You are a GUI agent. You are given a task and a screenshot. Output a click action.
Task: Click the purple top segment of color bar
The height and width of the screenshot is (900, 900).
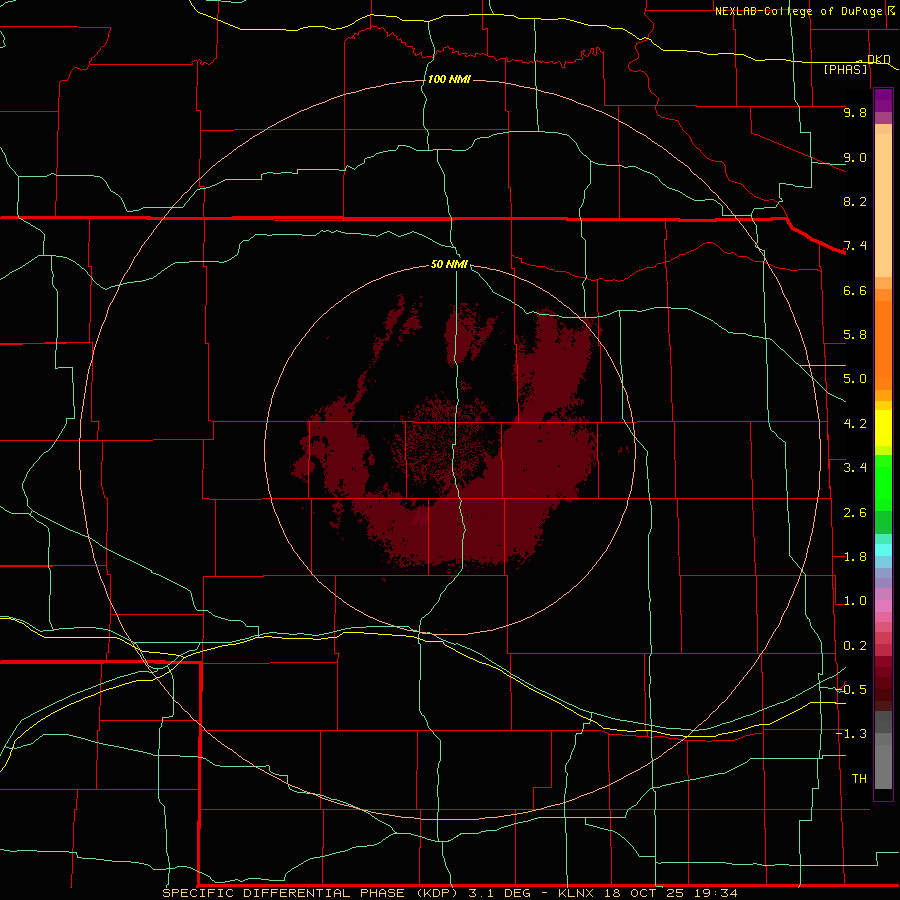coord(883,100)
